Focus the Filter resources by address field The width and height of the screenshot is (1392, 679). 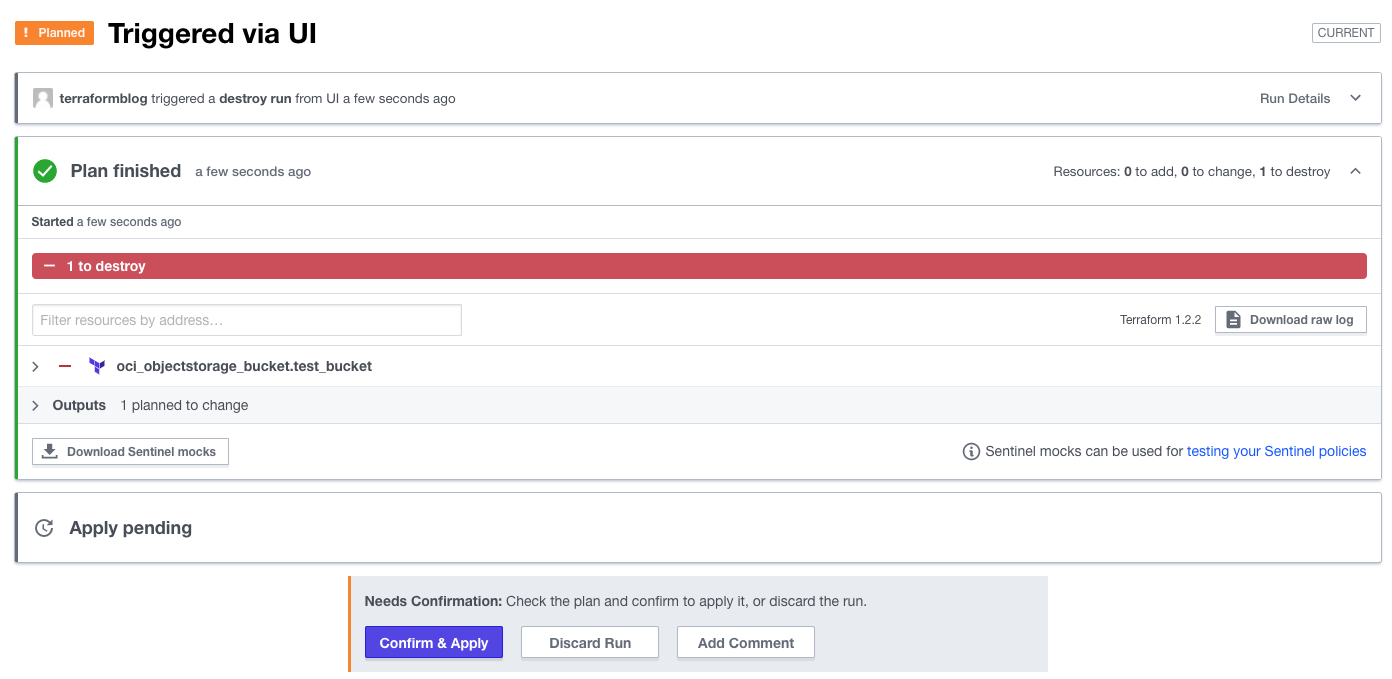pos(247,320)
